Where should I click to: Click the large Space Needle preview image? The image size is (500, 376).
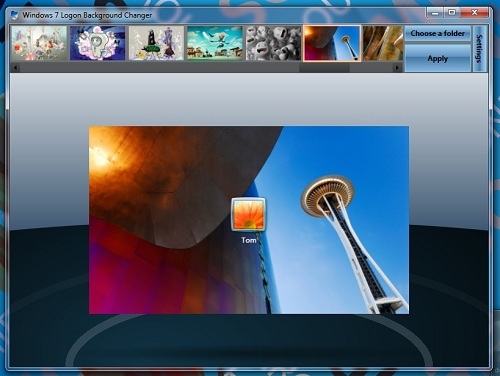pyautogui.click(x=249, y=220)
